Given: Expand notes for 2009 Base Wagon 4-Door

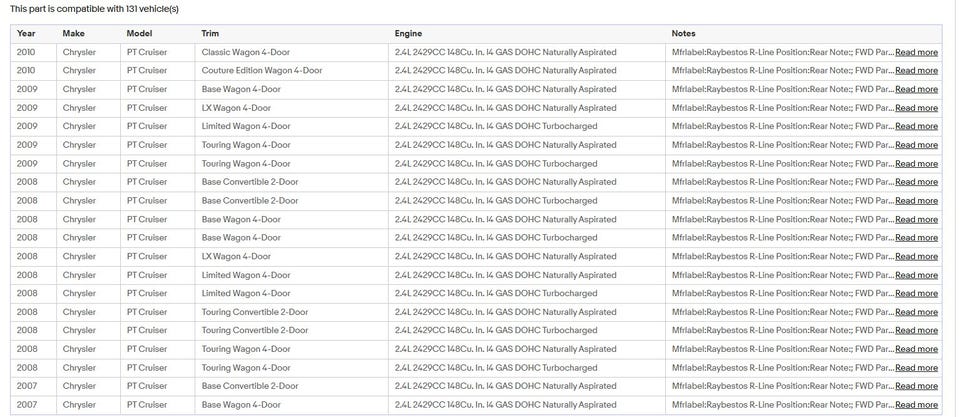Looking at the screenshot, I should tap(916, 90).
